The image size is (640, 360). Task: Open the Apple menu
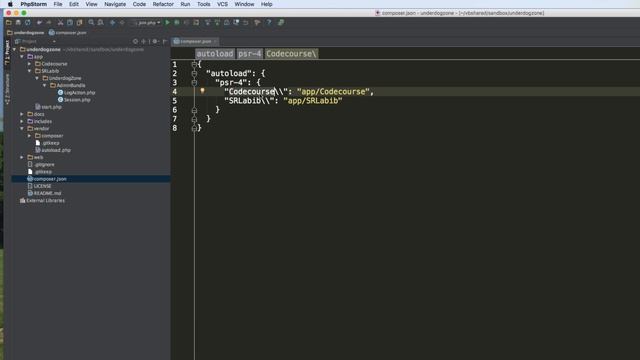[10, 4]
